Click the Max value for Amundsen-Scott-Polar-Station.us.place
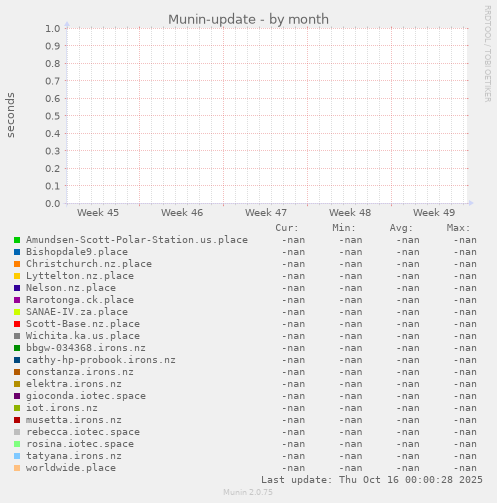Screen dimensions: 497x503 pyautogui.click(x=465, y=240)
